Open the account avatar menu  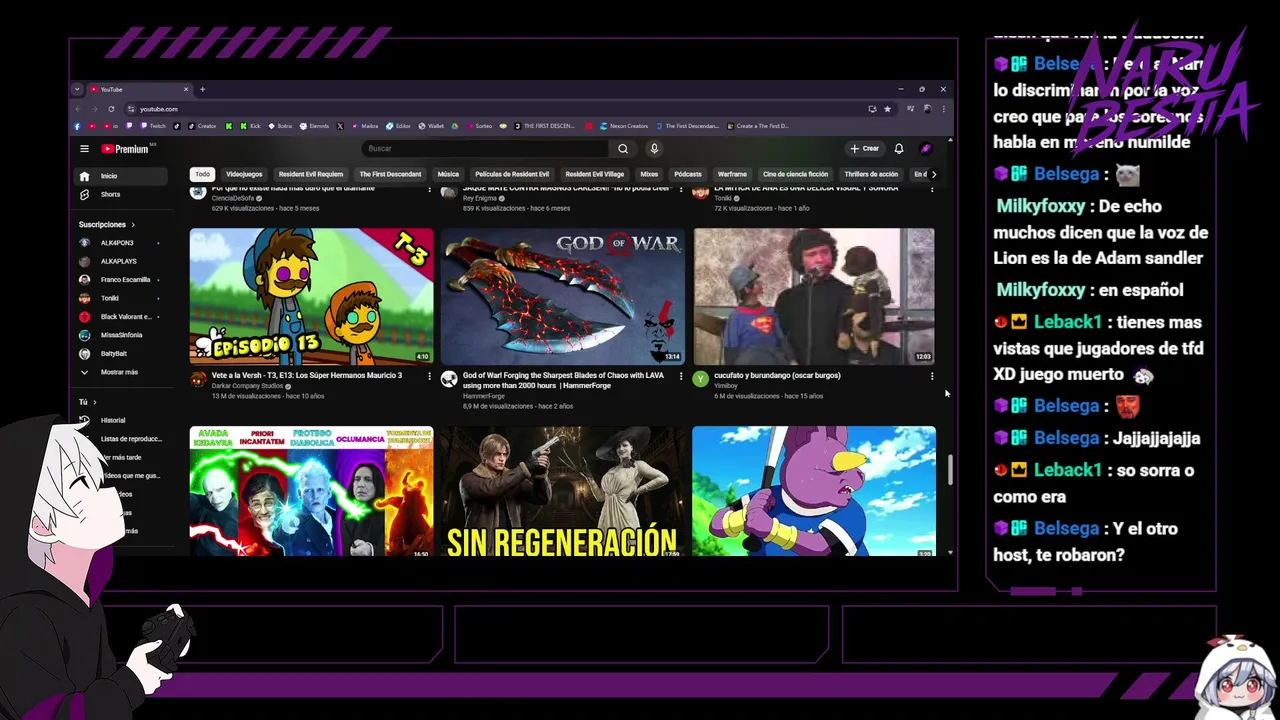pyautogui.click(x=926, y=149)
